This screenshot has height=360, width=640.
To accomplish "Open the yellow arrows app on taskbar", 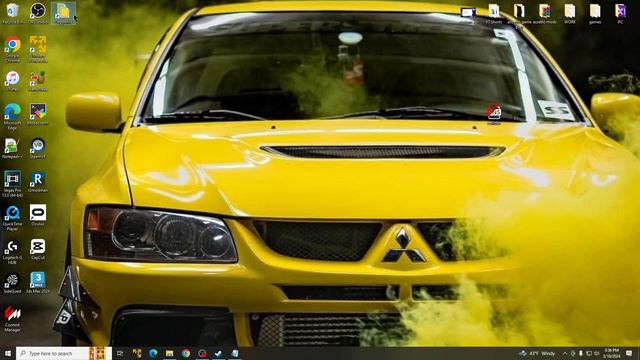I will [137, 353].
